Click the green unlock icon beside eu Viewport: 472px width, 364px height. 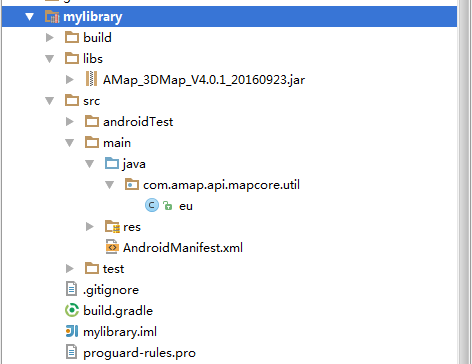point(168,205)
